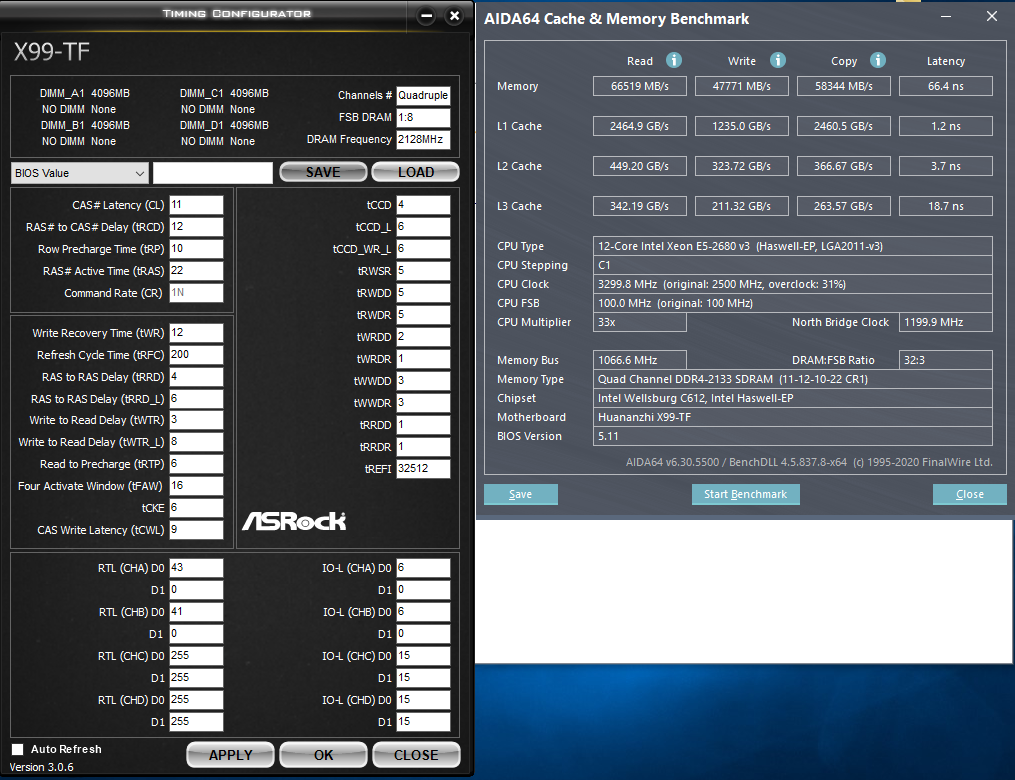Click the Motherboard value Huananzhi X99-TF
This screenshot has width=1015, height=780.
(793, 418)
